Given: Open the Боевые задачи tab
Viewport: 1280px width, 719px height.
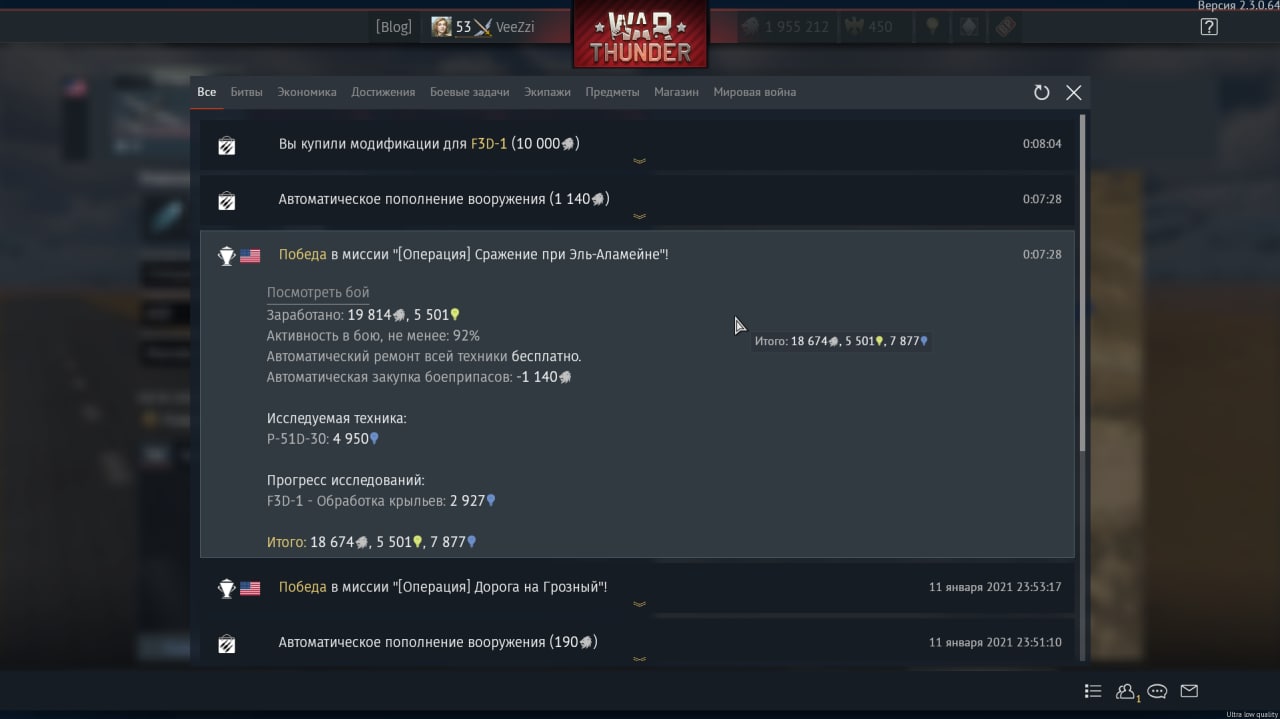Looking at the screenshot, I should click(x=469, y=92).
